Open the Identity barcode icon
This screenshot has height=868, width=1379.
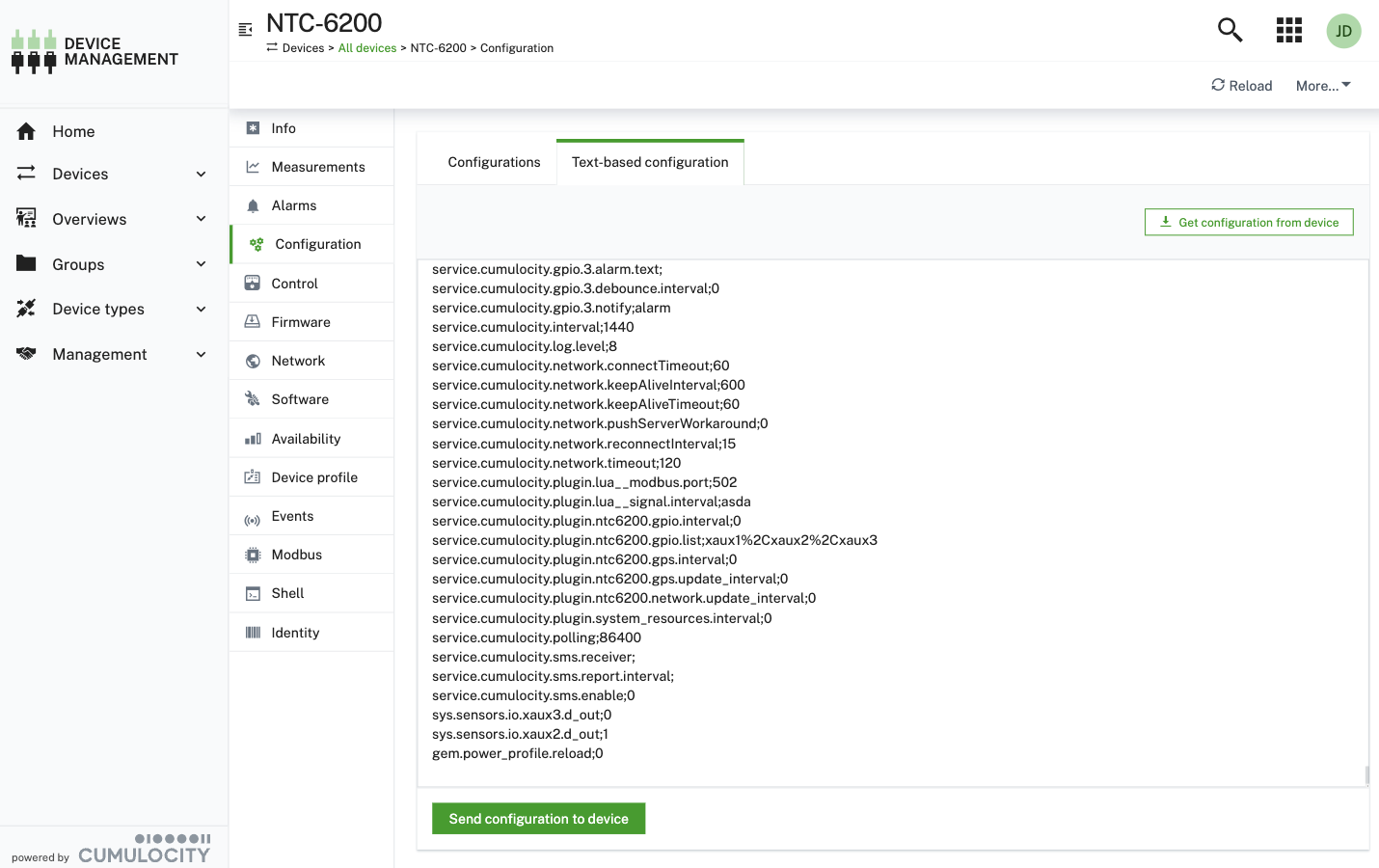tap(253, 632)
